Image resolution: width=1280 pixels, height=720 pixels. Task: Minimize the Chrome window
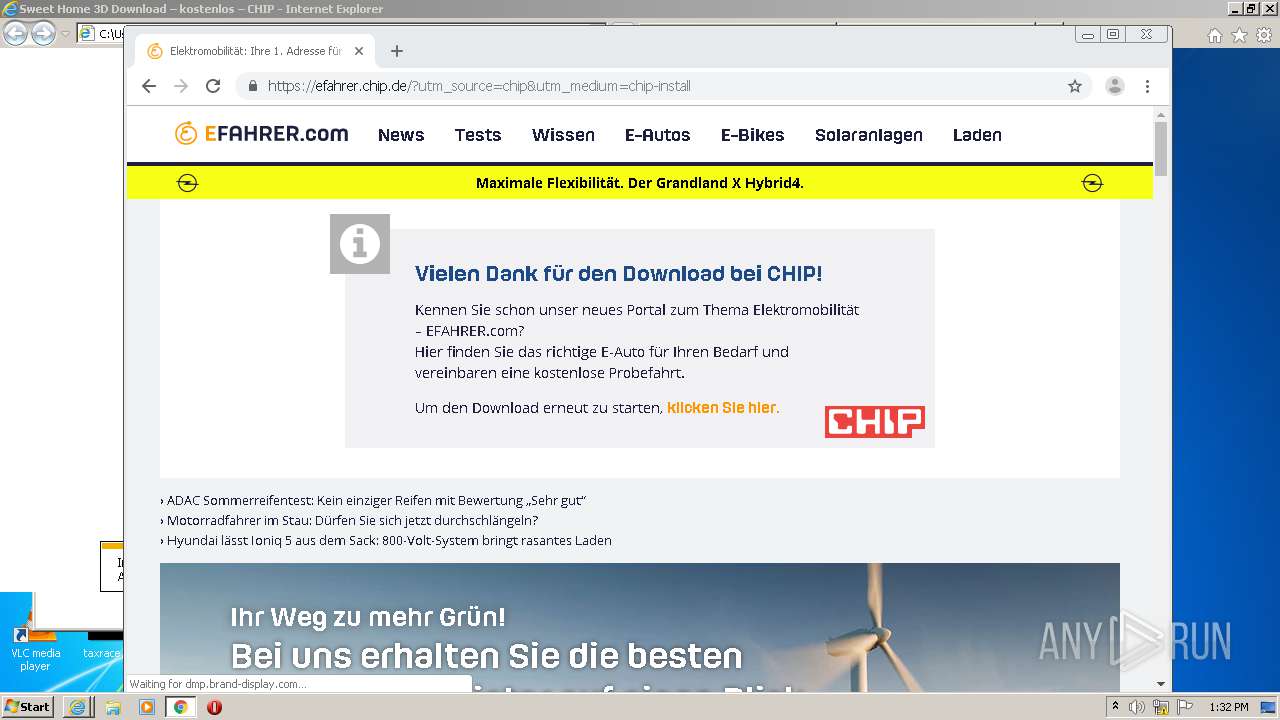[x=1088, y=34]
